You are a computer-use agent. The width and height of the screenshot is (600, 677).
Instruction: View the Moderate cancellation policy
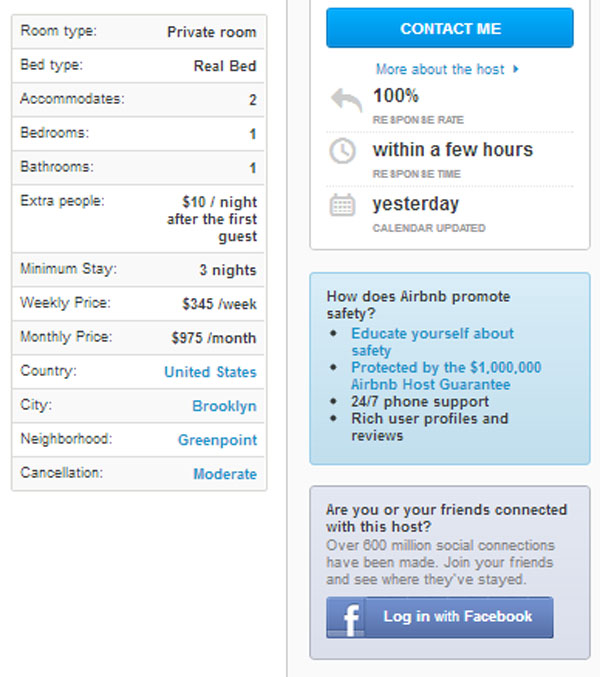pos(224,474)
